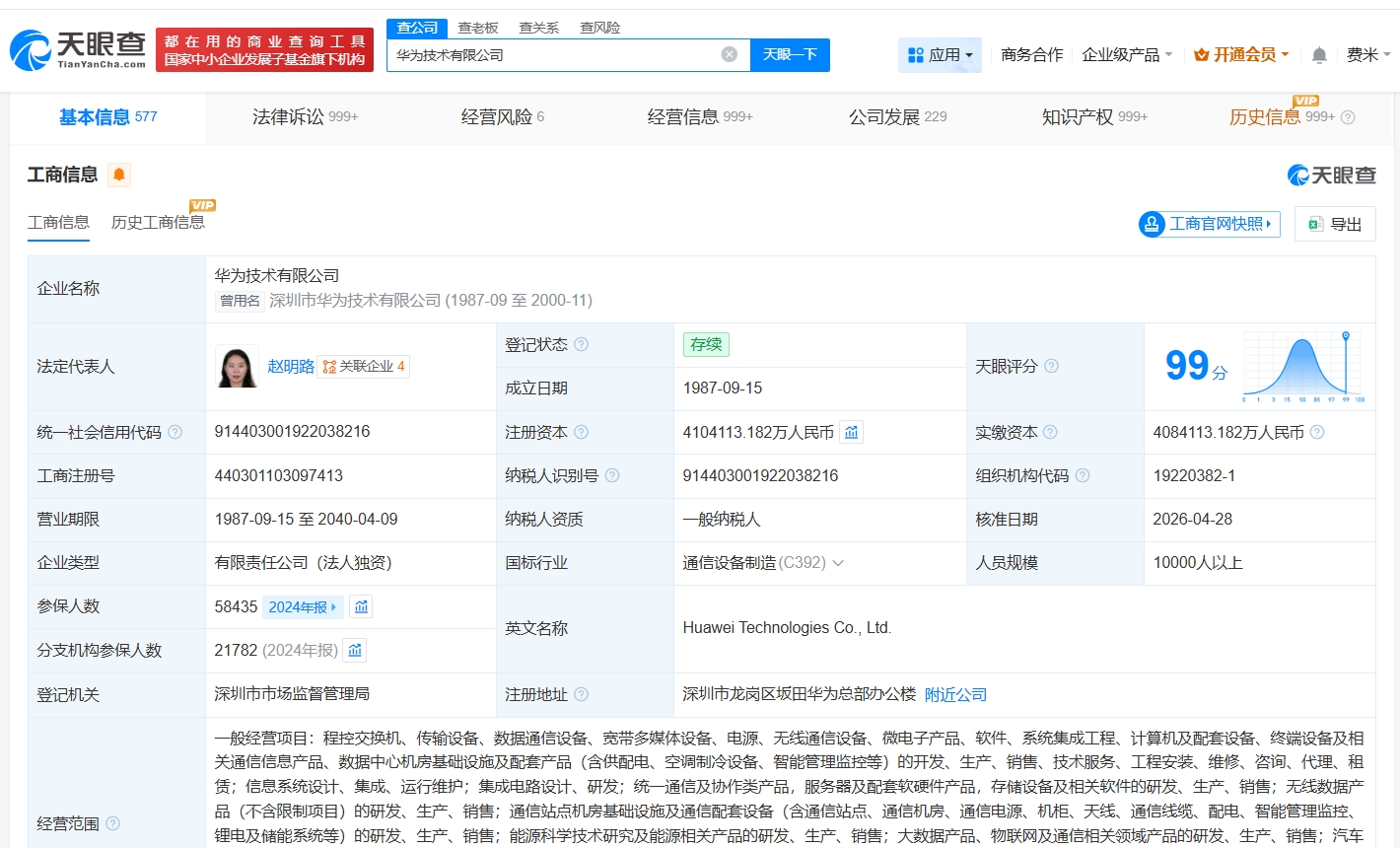
Task: Click the help icon beside 统一社会信用代码
Action: 175,432
